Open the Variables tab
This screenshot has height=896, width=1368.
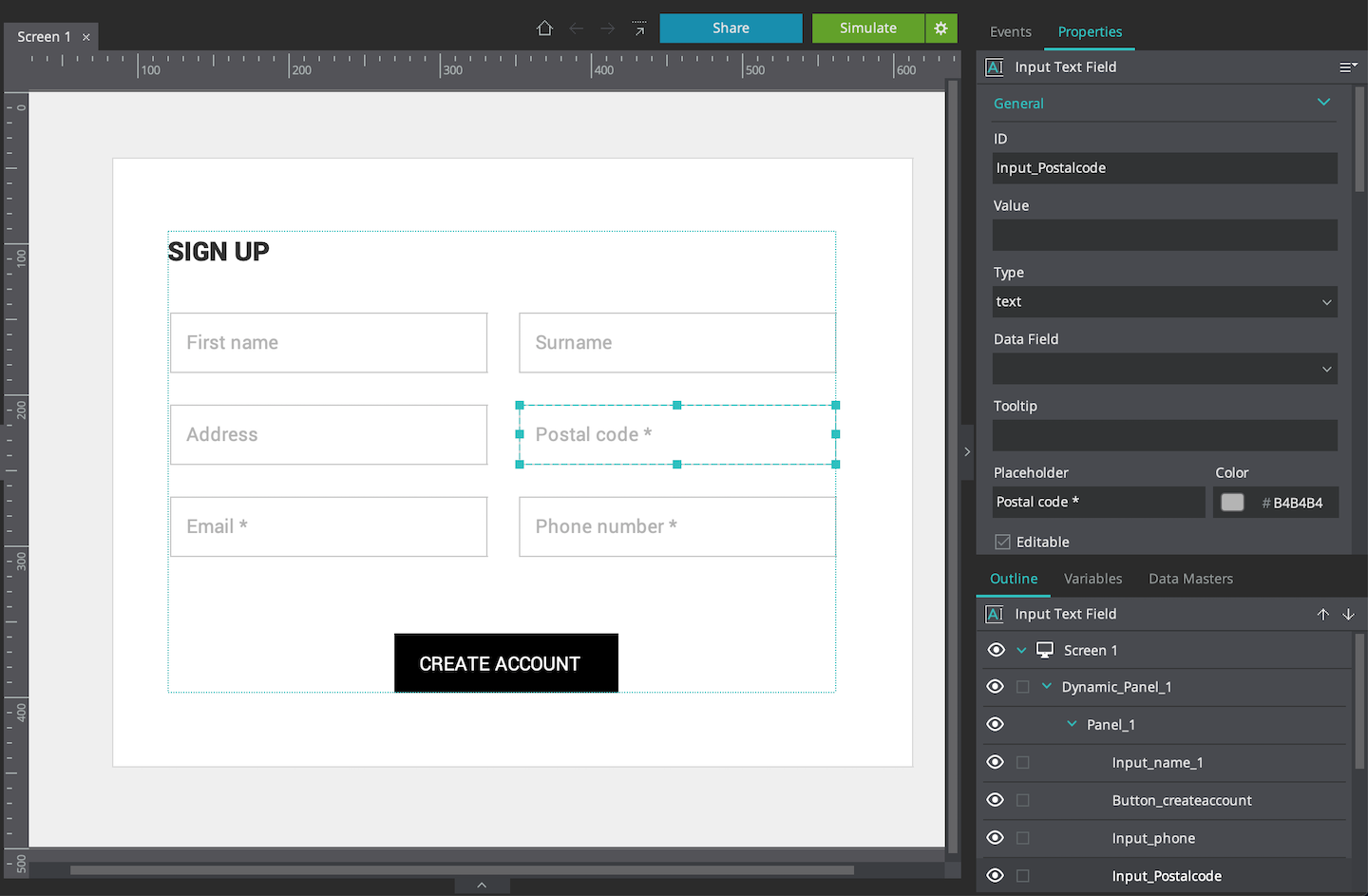pyautogui.click(x=1092, y=579)
